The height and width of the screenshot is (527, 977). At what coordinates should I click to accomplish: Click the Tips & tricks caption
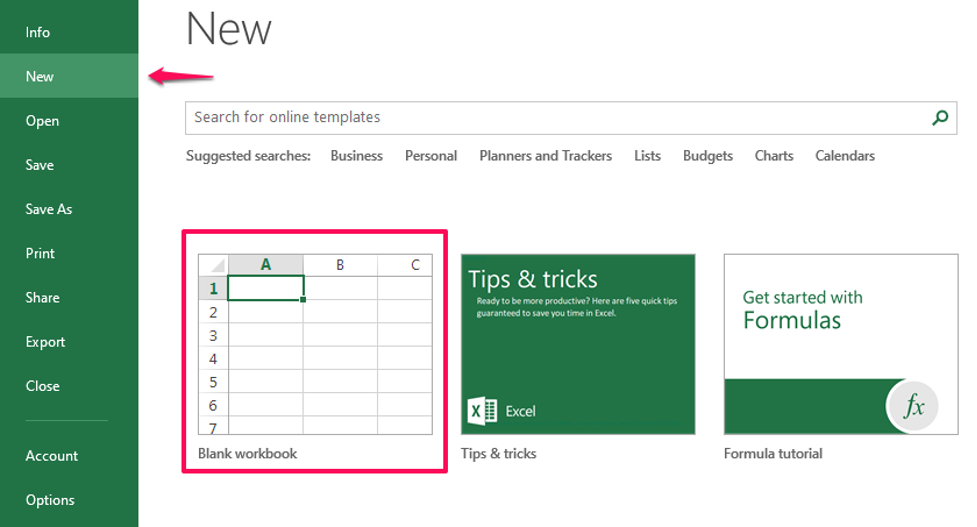[x=498, y=453]
